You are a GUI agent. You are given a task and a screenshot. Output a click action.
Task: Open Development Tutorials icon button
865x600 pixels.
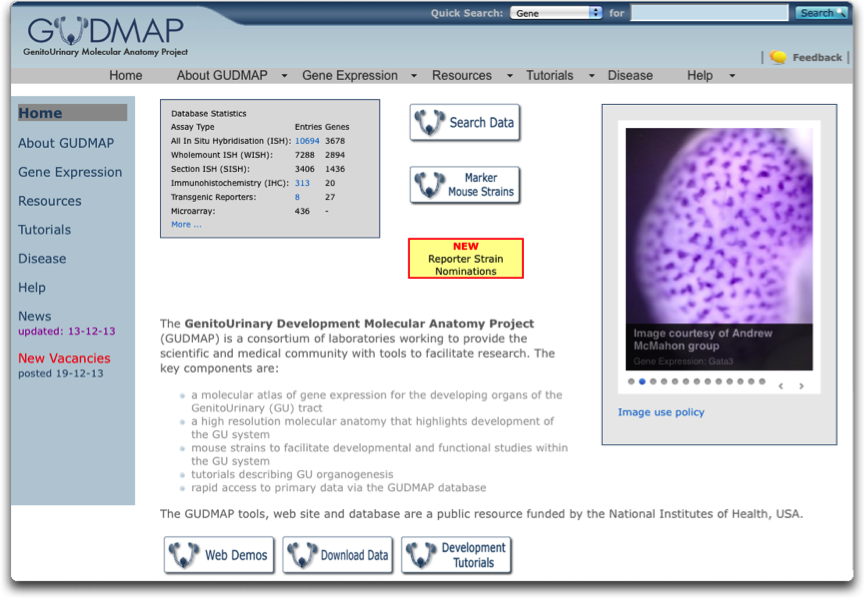[x=456, y=555]
